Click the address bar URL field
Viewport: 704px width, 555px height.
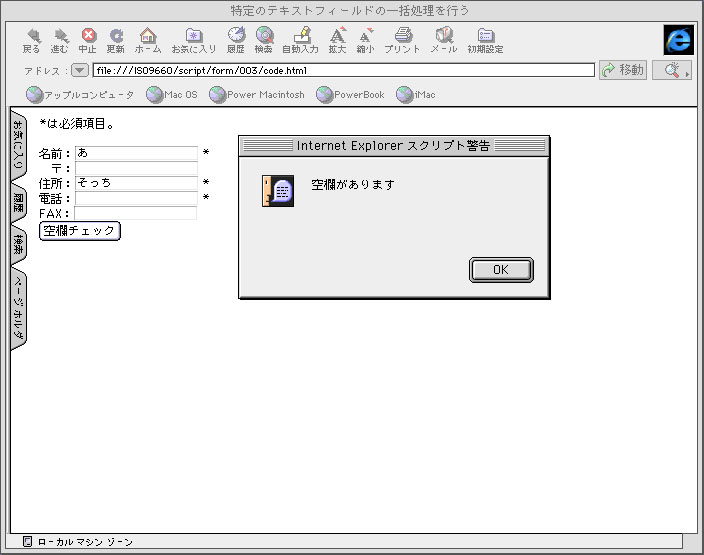coord(343,70)
